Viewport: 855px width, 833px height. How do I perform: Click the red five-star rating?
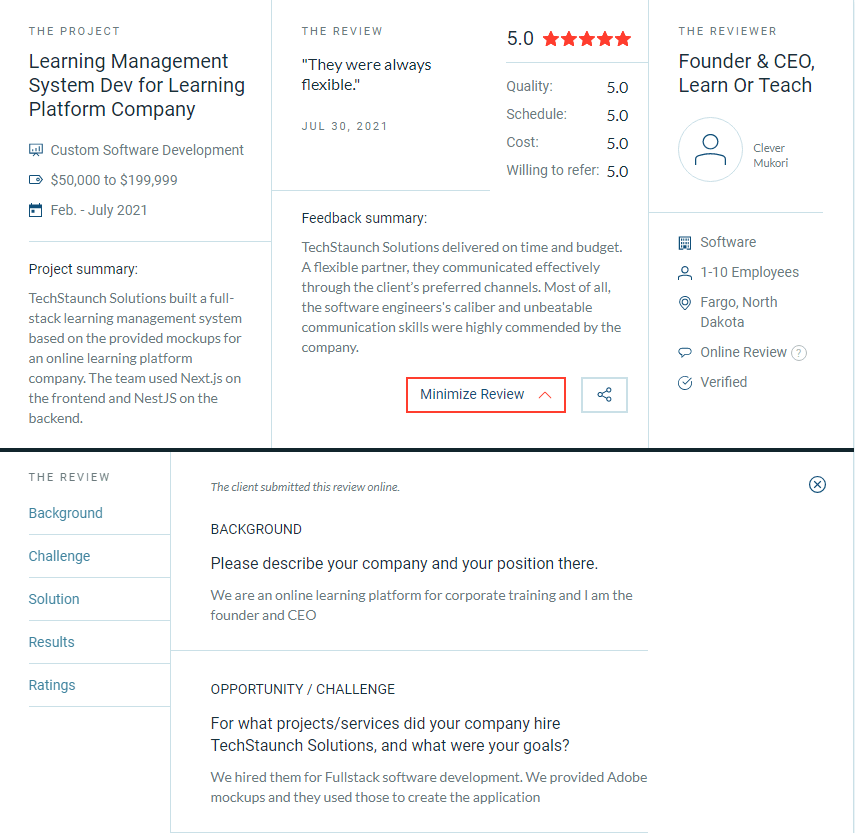[587, 40]
